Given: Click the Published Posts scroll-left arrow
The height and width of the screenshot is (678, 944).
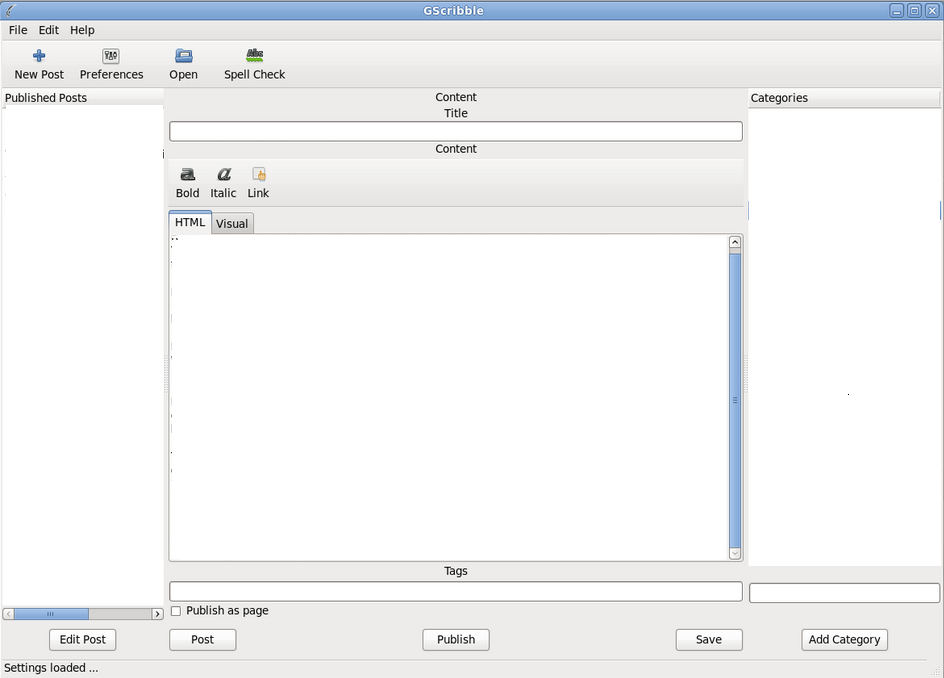Looking at the screenshot, I should (x=8, y=614).
